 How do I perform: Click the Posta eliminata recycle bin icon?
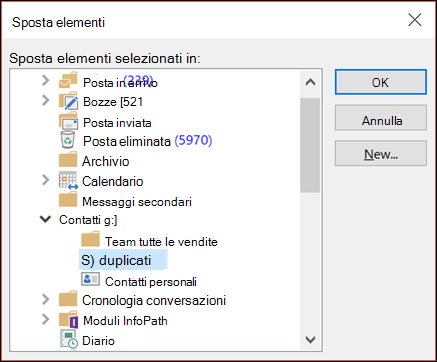68,140
